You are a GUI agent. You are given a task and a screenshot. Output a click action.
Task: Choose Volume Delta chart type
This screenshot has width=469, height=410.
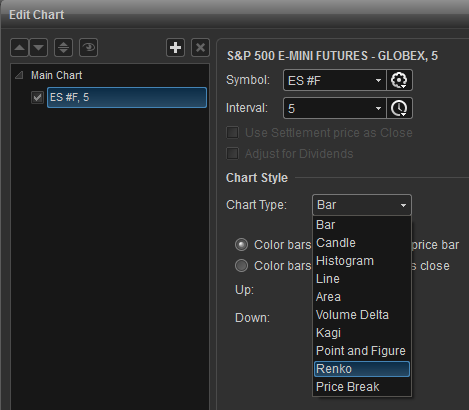(362, 315)
